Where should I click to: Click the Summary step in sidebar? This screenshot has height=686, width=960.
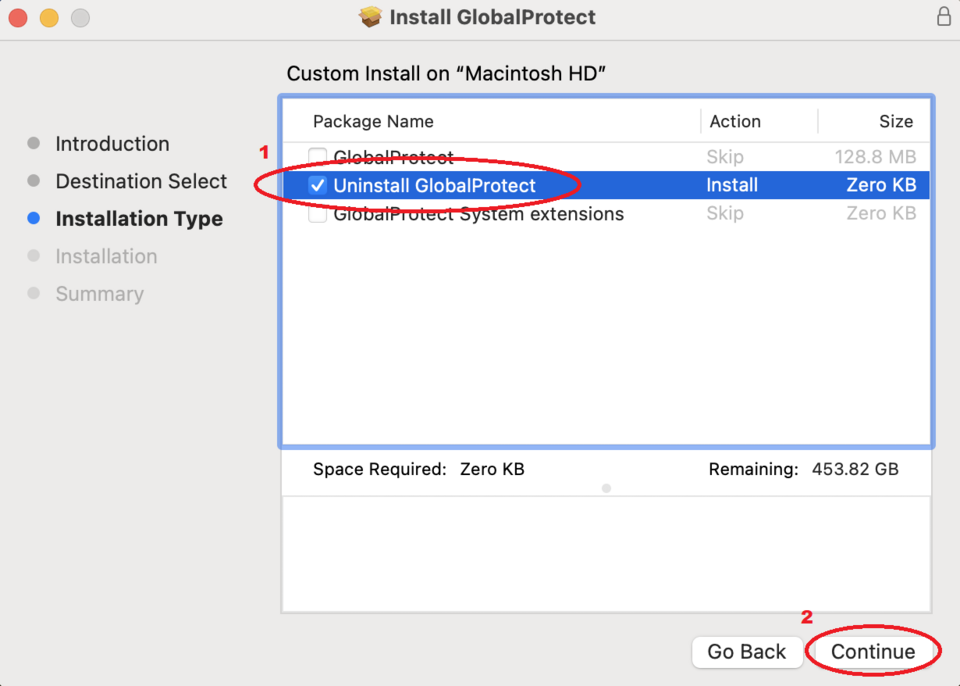point(99,294)
